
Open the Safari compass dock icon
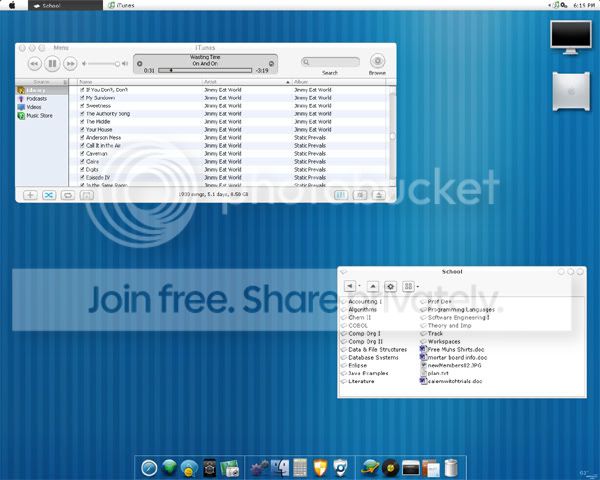[x=149, y=468]
